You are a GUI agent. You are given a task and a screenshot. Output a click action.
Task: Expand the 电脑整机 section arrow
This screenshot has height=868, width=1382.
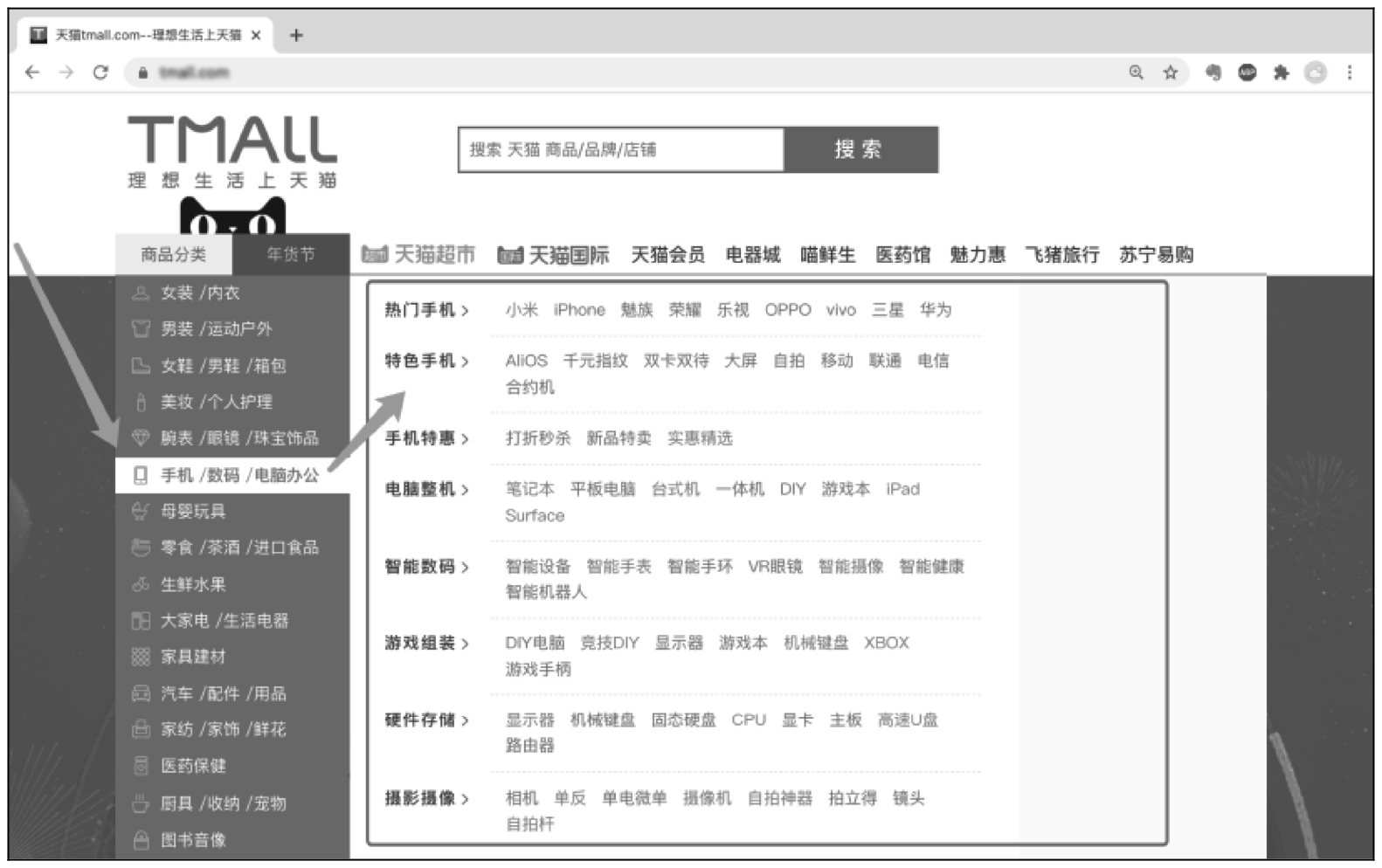click(x=465, y=490)
